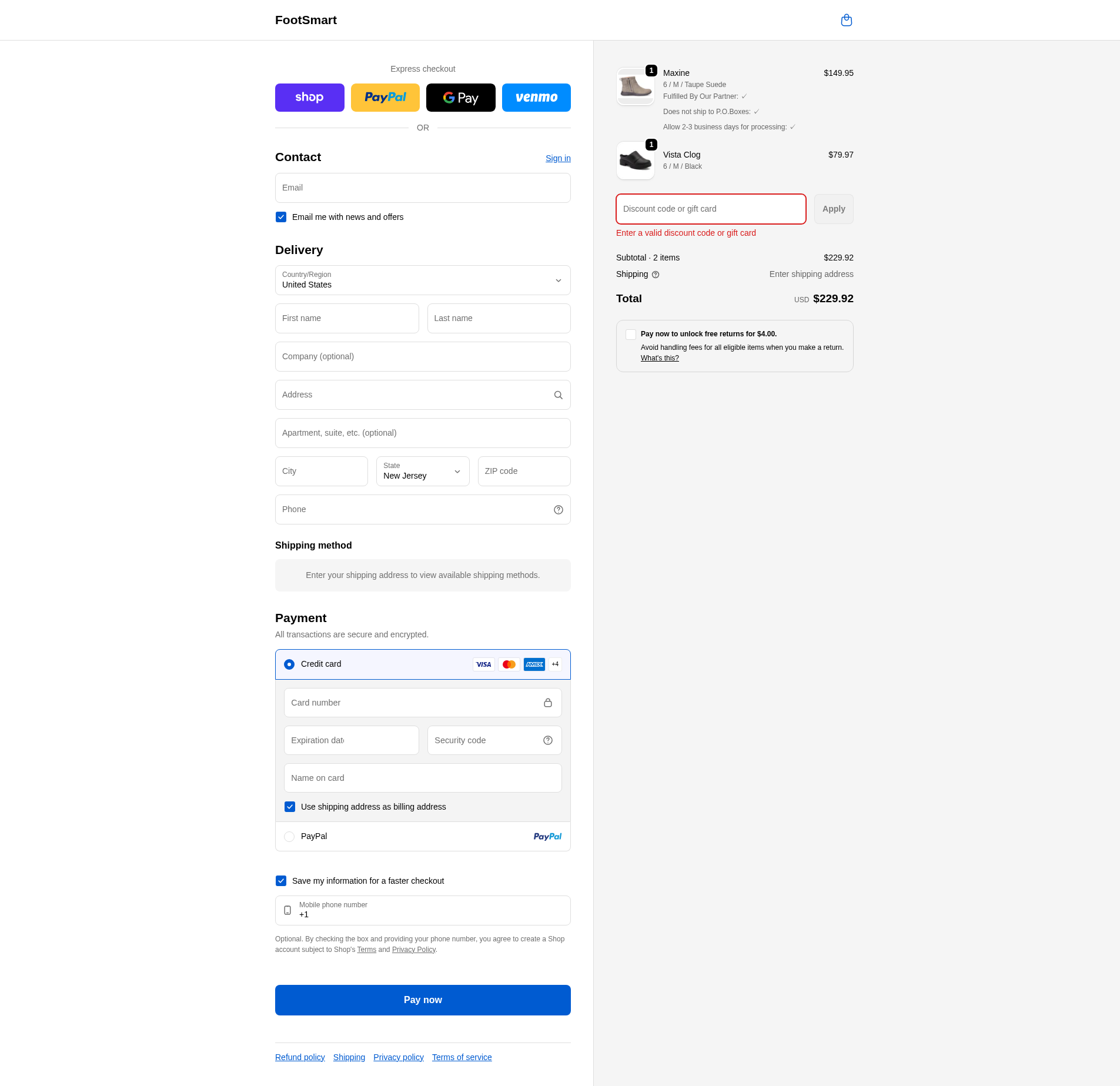Uncheck Email me with news and offers
The image size is (1120, 1086).
click(281, 217)
